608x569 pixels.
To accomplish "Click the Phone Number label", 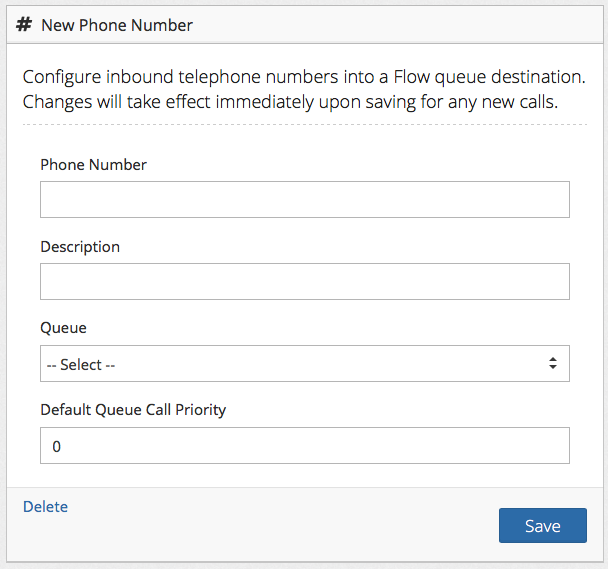I will click(93, 164).
